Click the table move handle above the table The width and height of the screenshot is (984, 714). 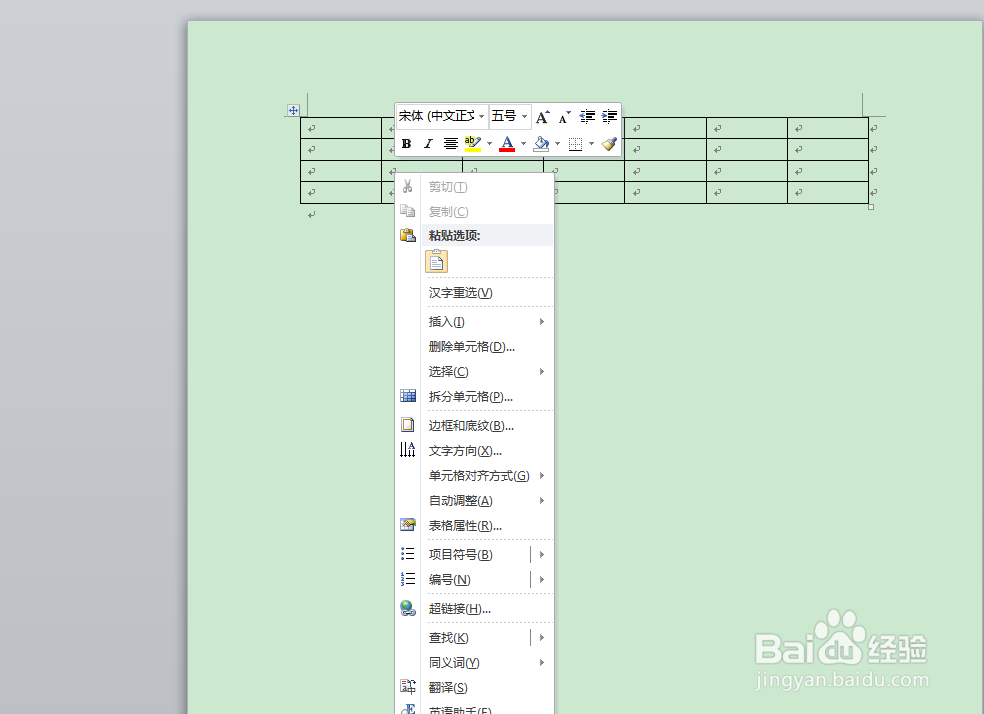pos(292,110)
